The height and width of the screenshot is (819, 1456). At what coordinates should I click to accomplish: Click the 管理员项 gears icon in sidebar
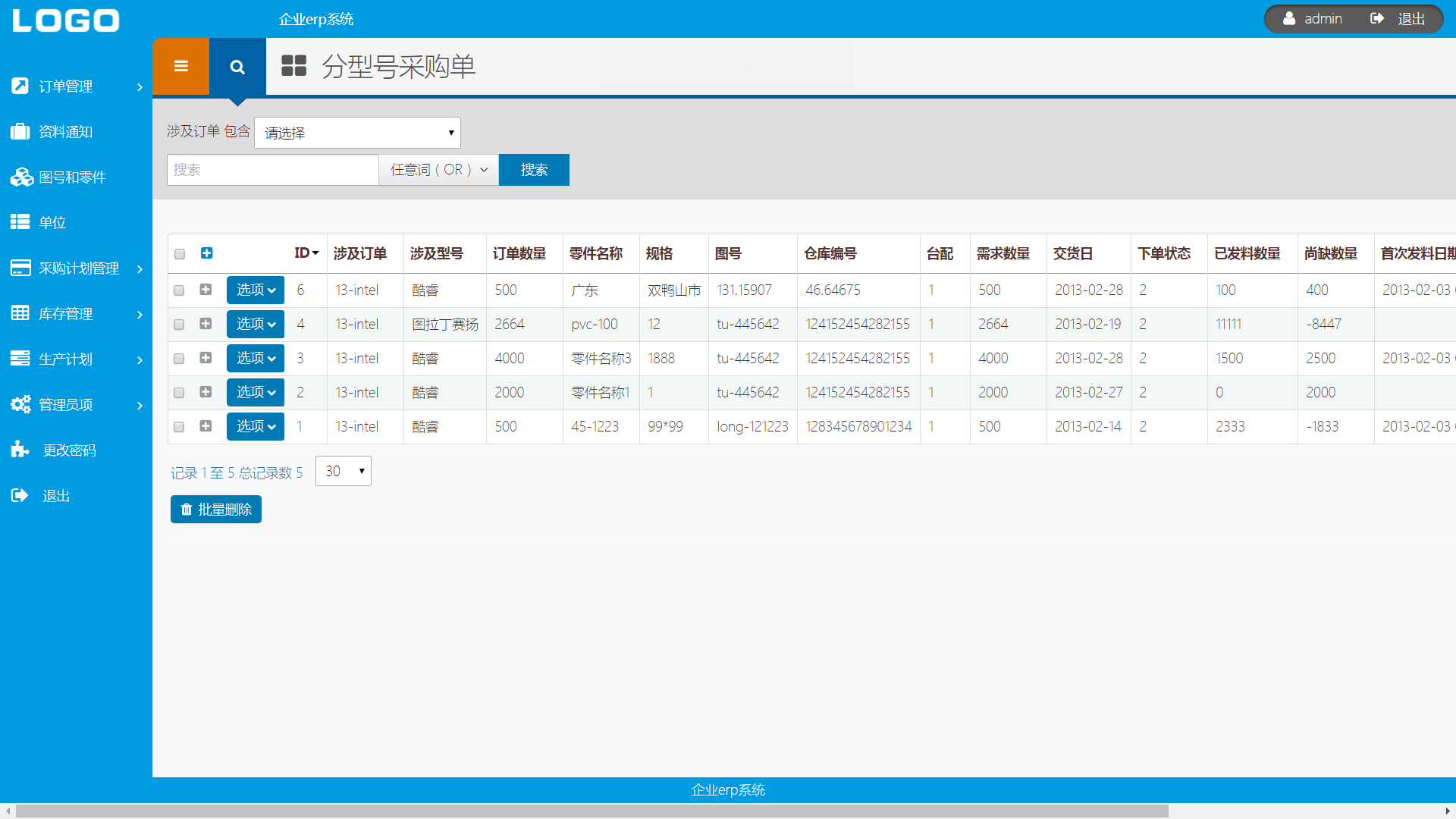20,404
